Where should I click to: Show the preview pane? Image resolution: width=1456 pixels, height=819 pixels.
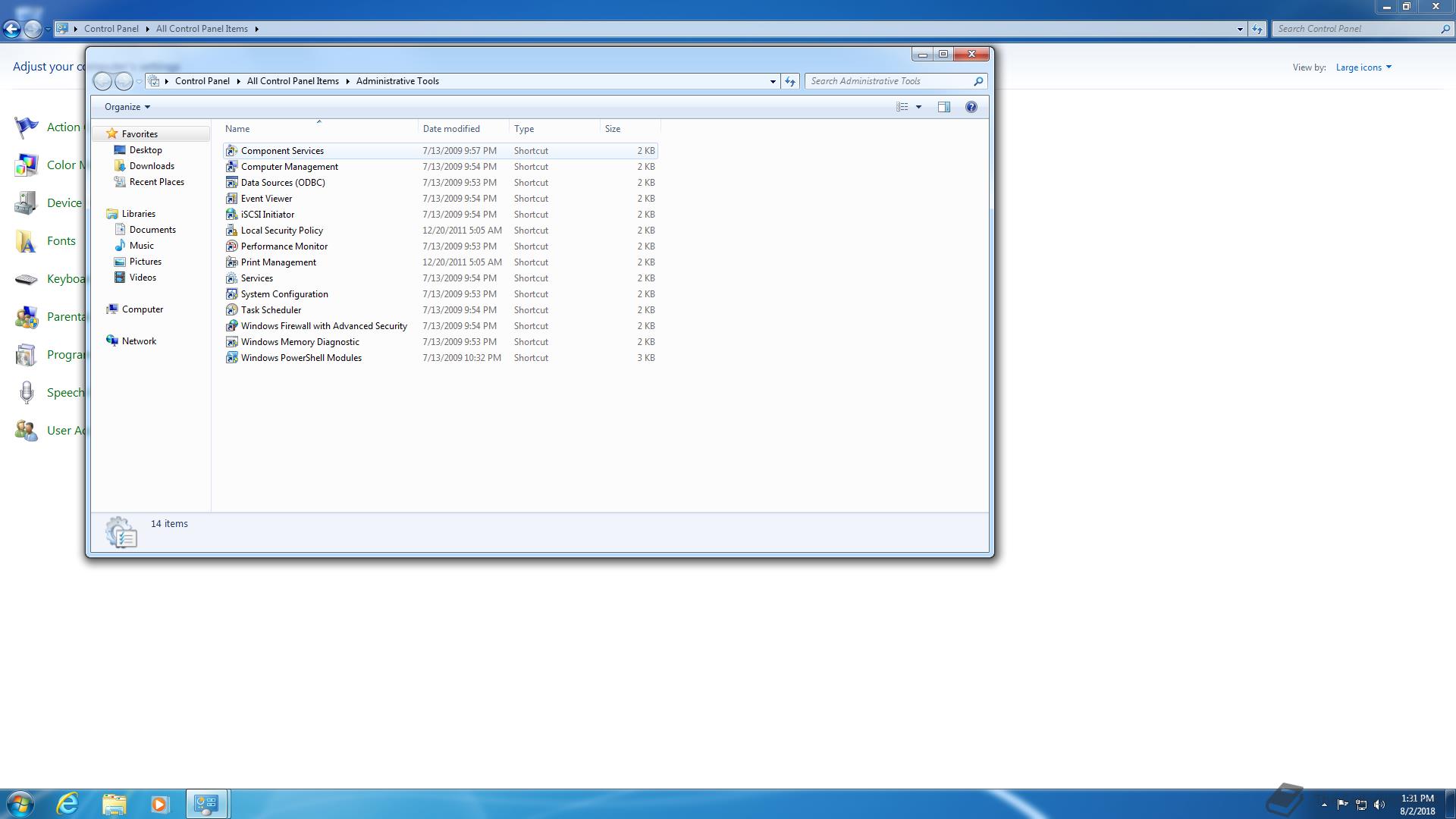[943, 107]
